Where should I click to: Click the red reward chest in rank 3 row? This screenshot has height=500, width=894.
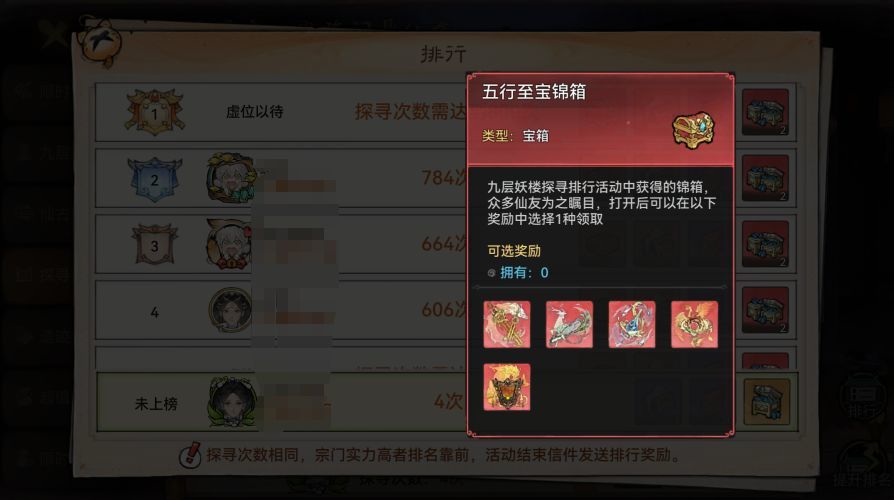pyautogui.click(x=765, y=244)
